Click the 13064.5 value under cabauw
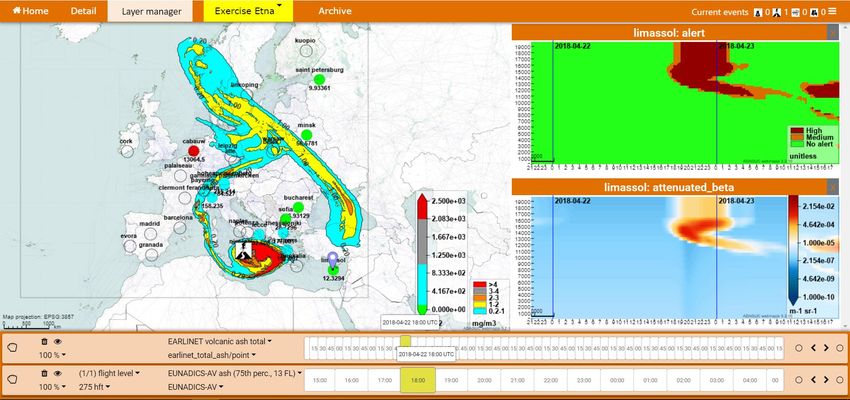Image resolution: width=850 pixels, height=400 pixels. click(x=194, y=159)
